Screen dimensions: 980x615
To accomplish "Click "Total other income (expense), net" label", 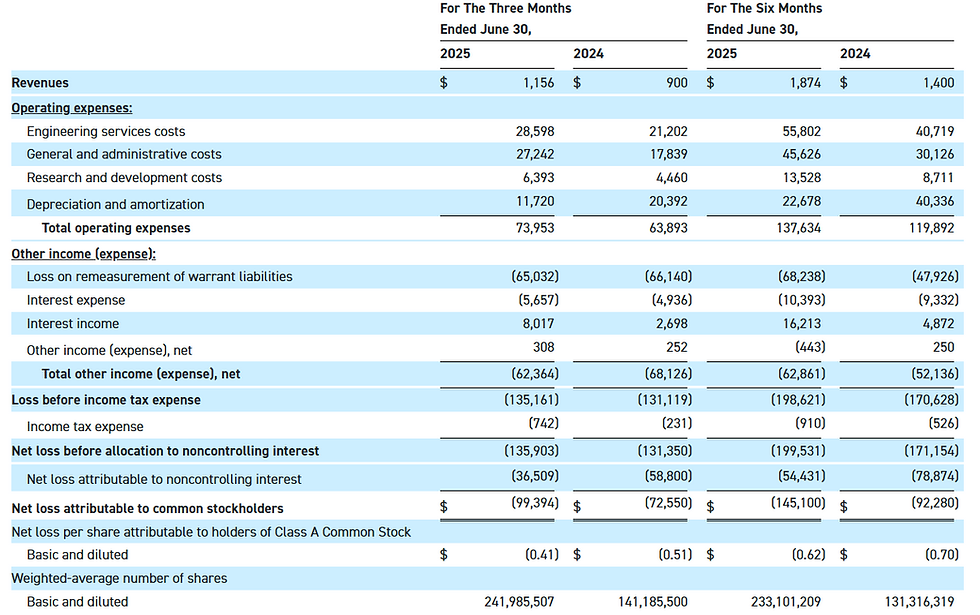I will point(141,374).
